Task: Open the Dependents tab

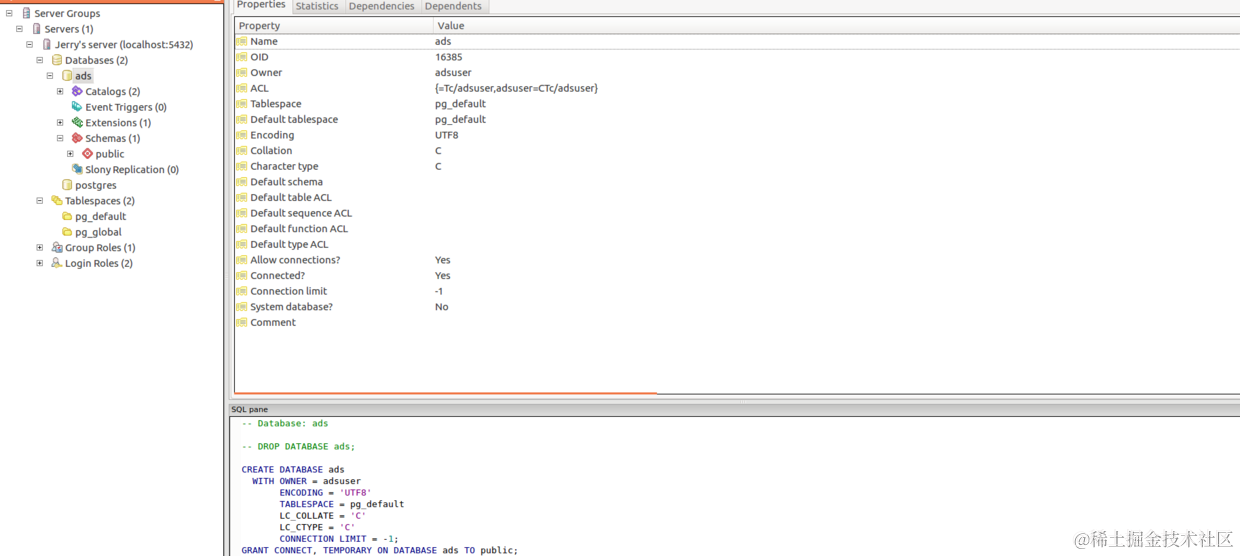Action: [x=453, y=6]
